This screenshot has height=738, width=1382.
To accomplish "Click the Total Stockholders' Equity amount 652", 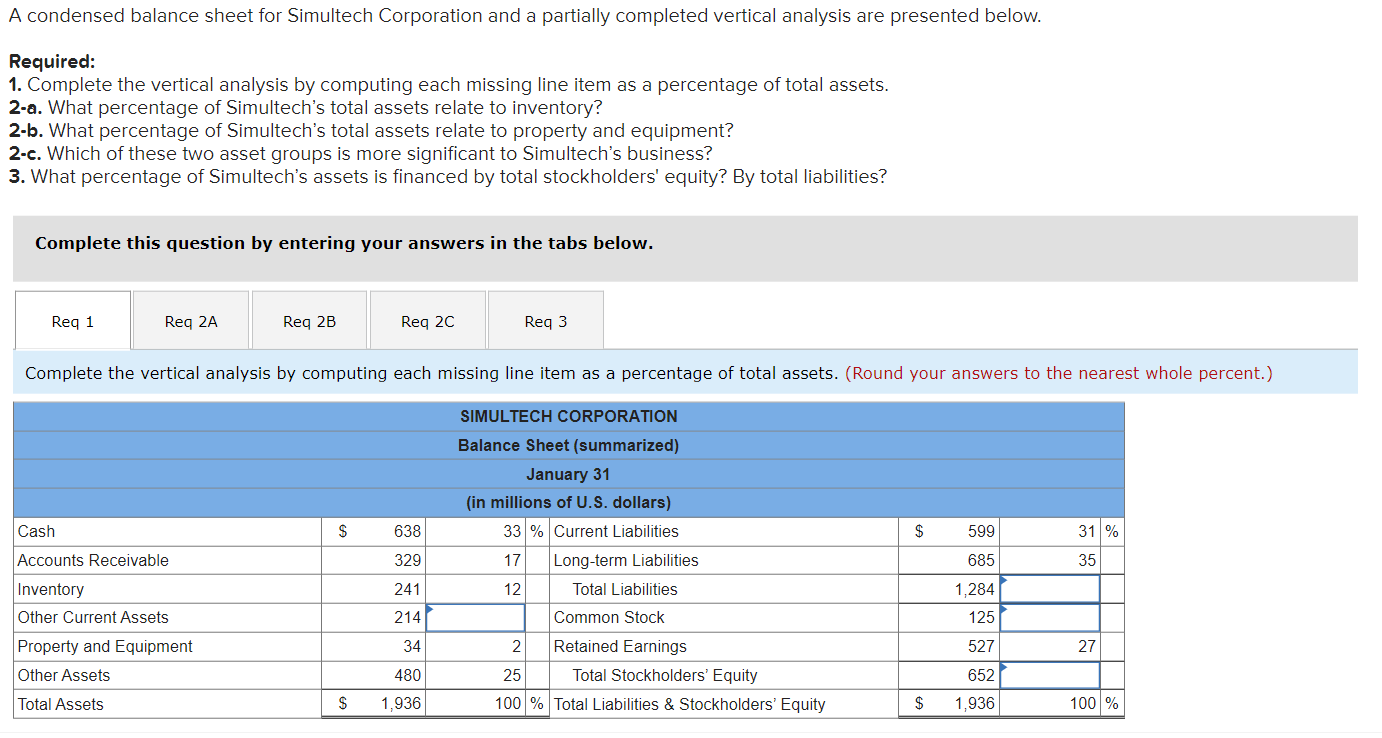I will point(981,676).
